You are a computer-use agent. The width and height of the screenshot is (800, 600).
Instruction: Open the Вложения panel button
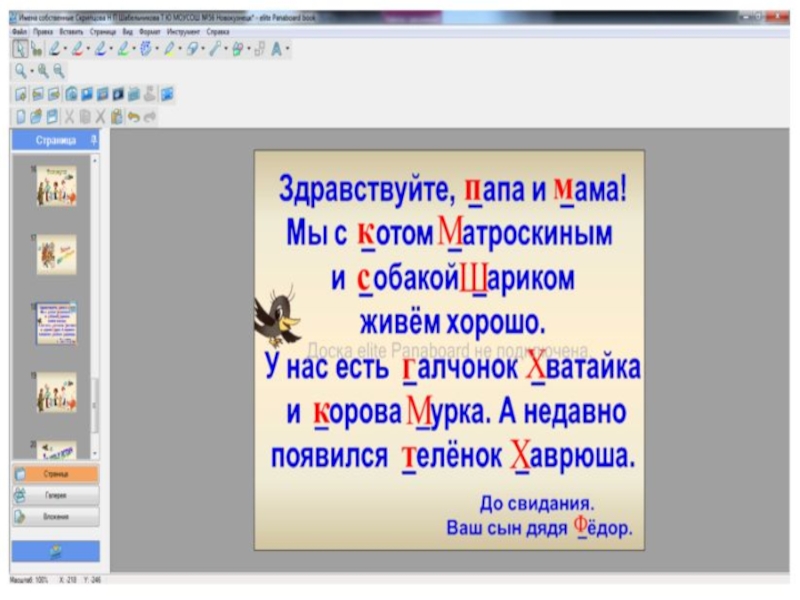(55, 517)
